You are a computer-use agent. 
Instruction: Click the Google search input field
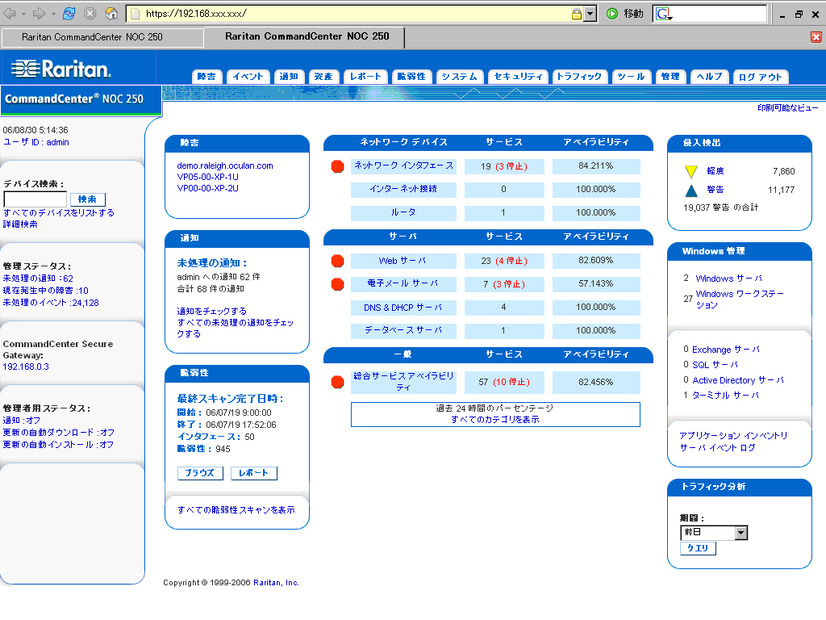(719, 14)
